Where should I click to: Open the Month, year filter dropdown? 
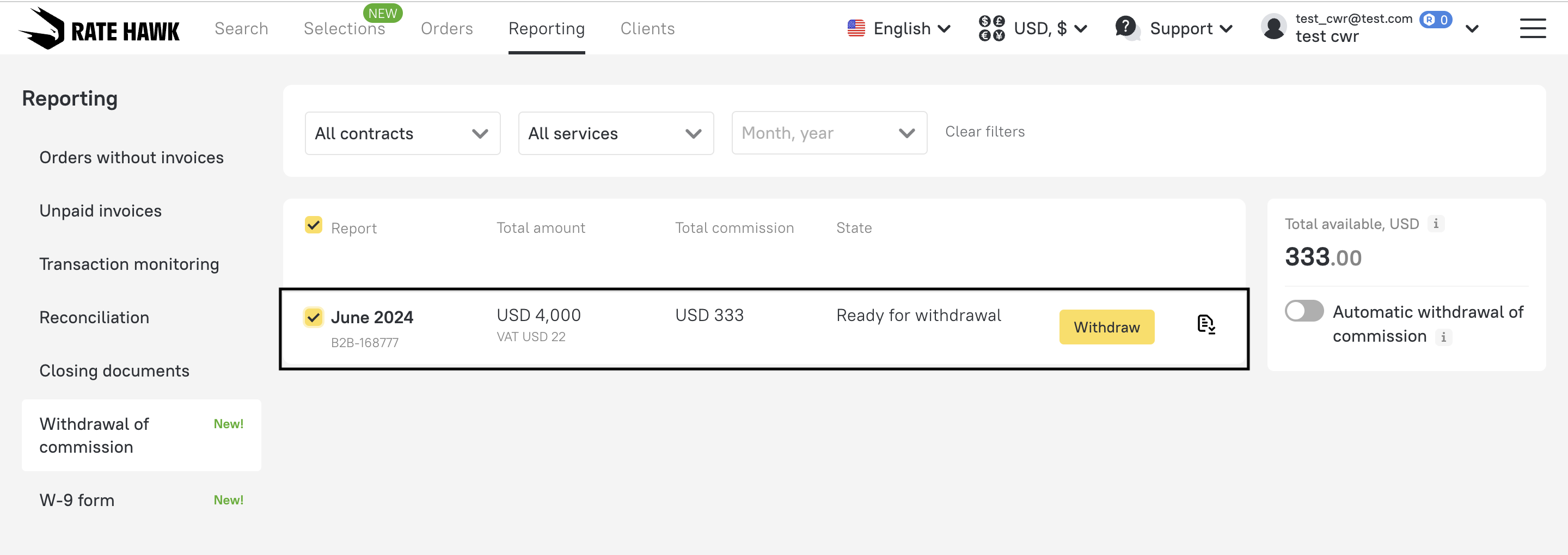pos(829,133)
